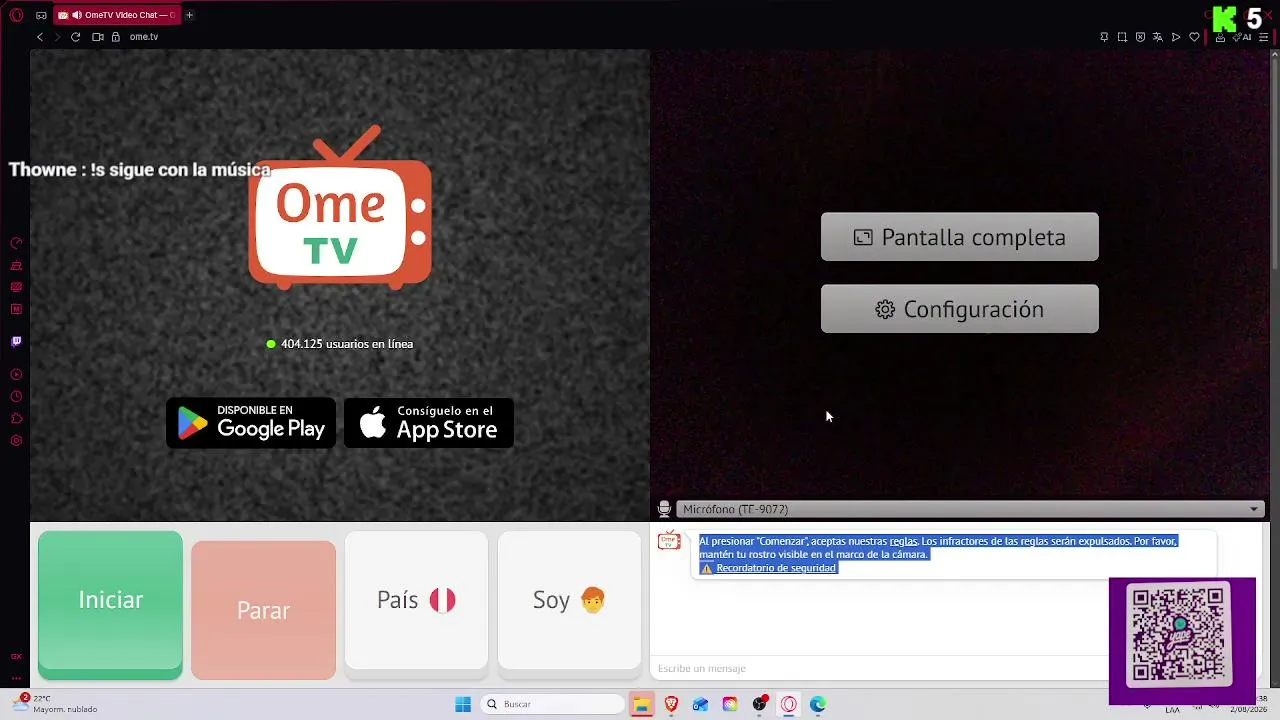Open Configuración settings
This screenshot has height=720, width=1280.
[x=960, y=309]
